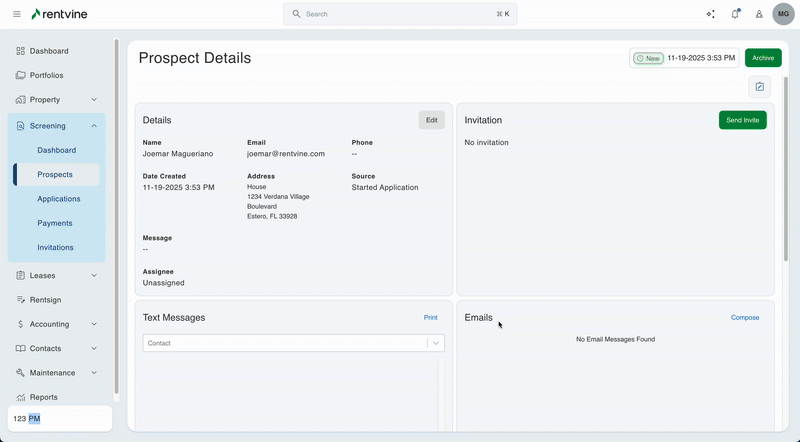This screenshot has height=442, width=800.
Task: Open the MG user avatar menu
Action: click(x=783, y=14)
